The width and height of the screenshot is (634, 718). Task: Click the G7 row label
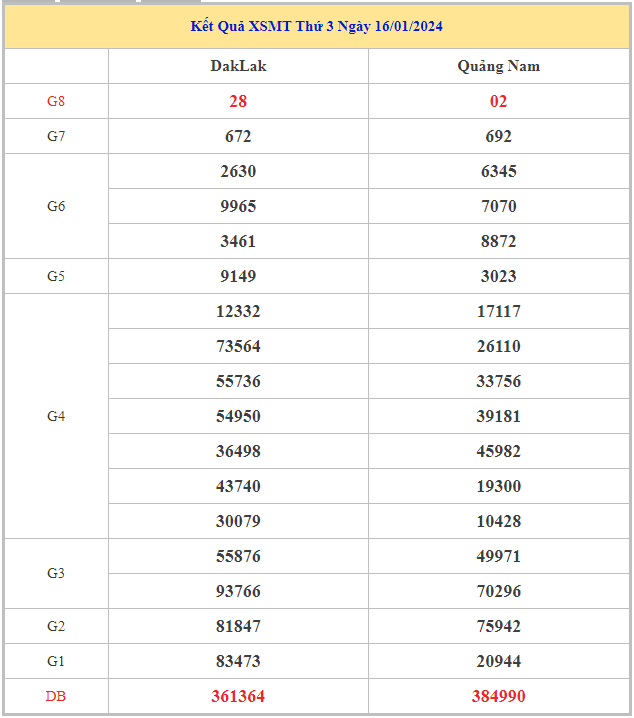[56, 136]
